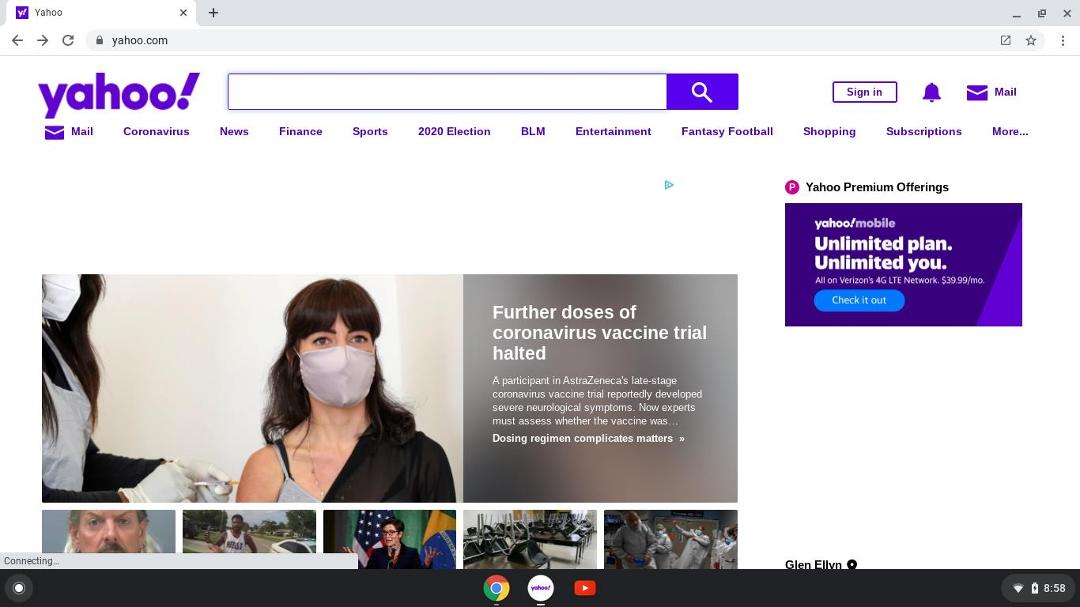1080x607 pixels.
Task: Open the Shopping section
Action: click(829, 132)
